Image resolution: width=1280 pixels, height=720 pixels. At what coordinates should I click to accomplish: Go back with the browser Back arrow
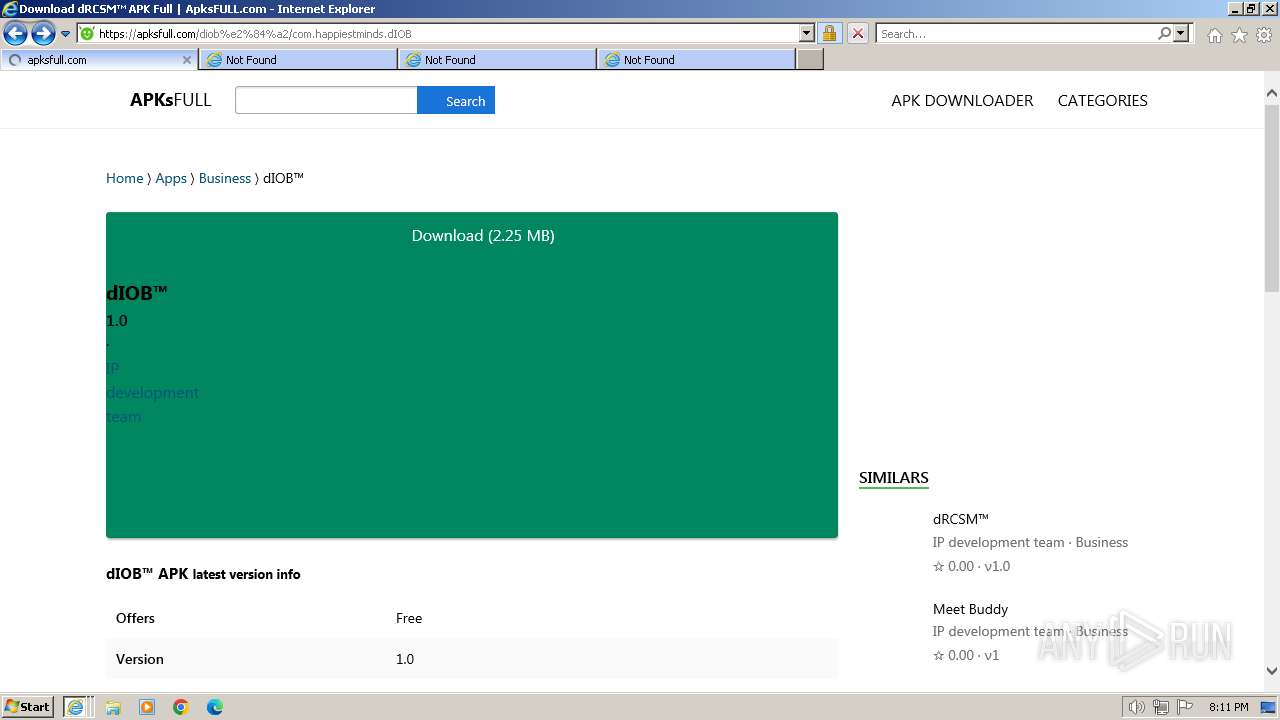pyautogui.click(x=15, y=34)
